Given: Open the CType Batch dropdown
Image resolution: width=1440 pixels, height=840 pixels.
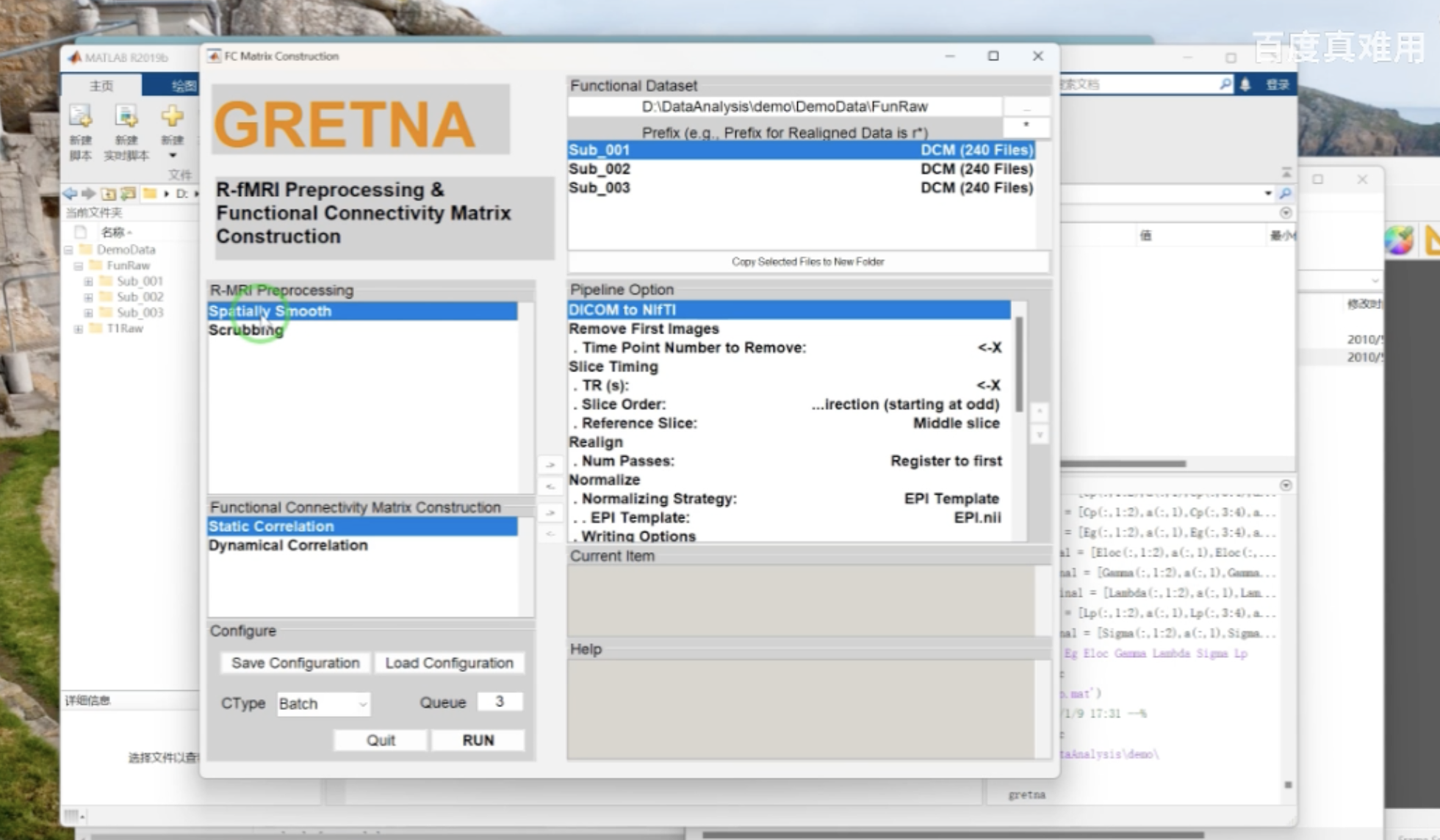Looking at the screenshot, I should tap(323, 703).
